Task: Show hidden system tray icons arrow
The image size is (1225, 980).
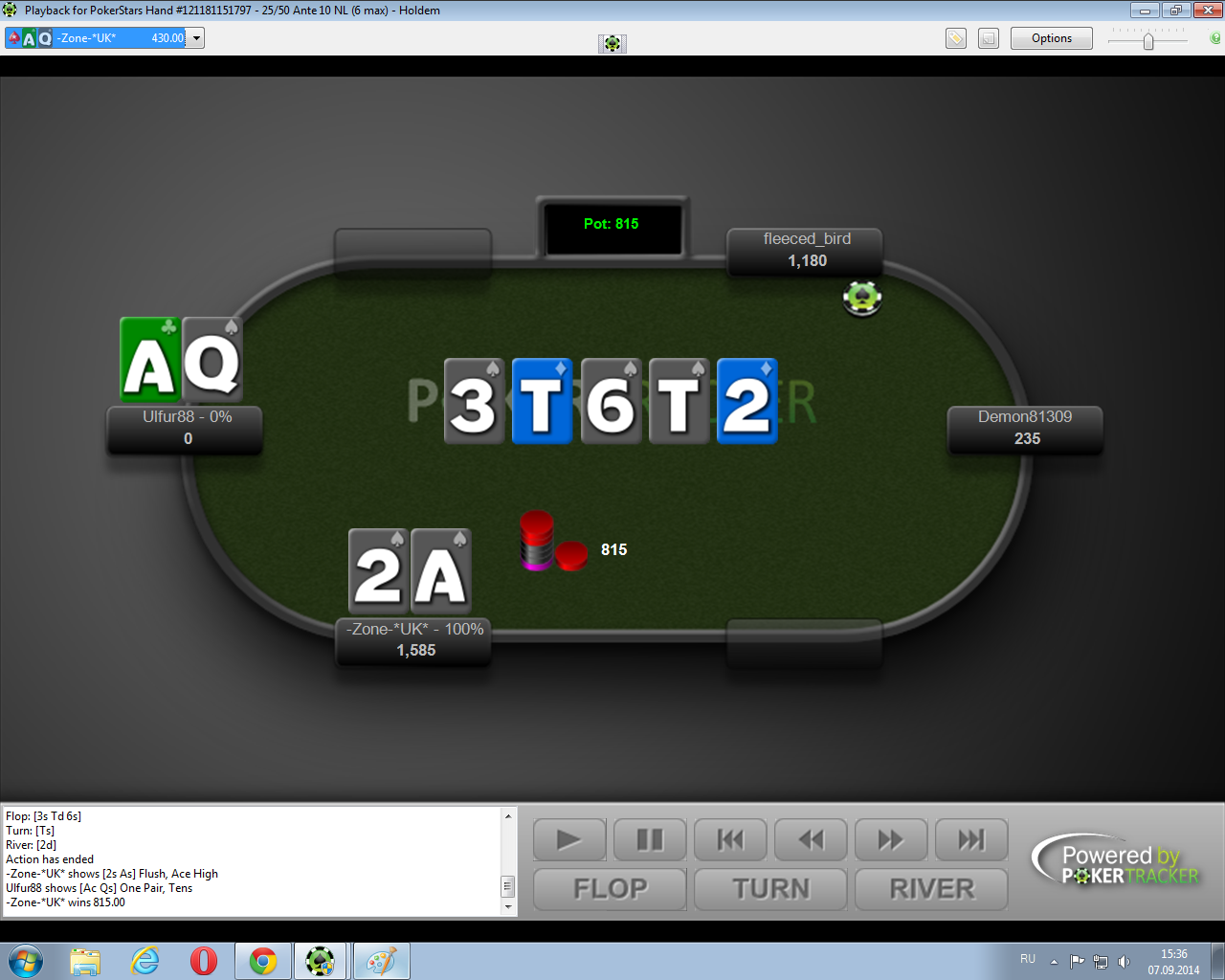Action: tap(1054, 962)
